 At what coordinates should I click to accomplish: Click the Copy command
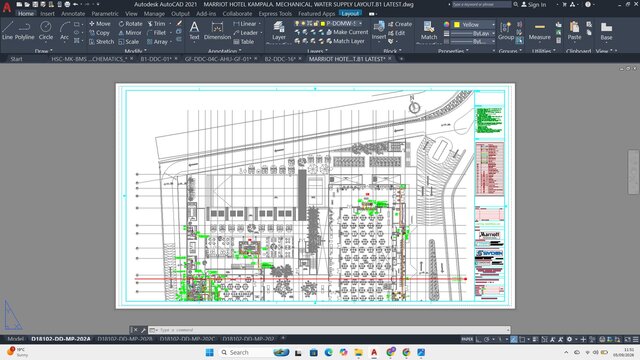(x=99, y=33)
